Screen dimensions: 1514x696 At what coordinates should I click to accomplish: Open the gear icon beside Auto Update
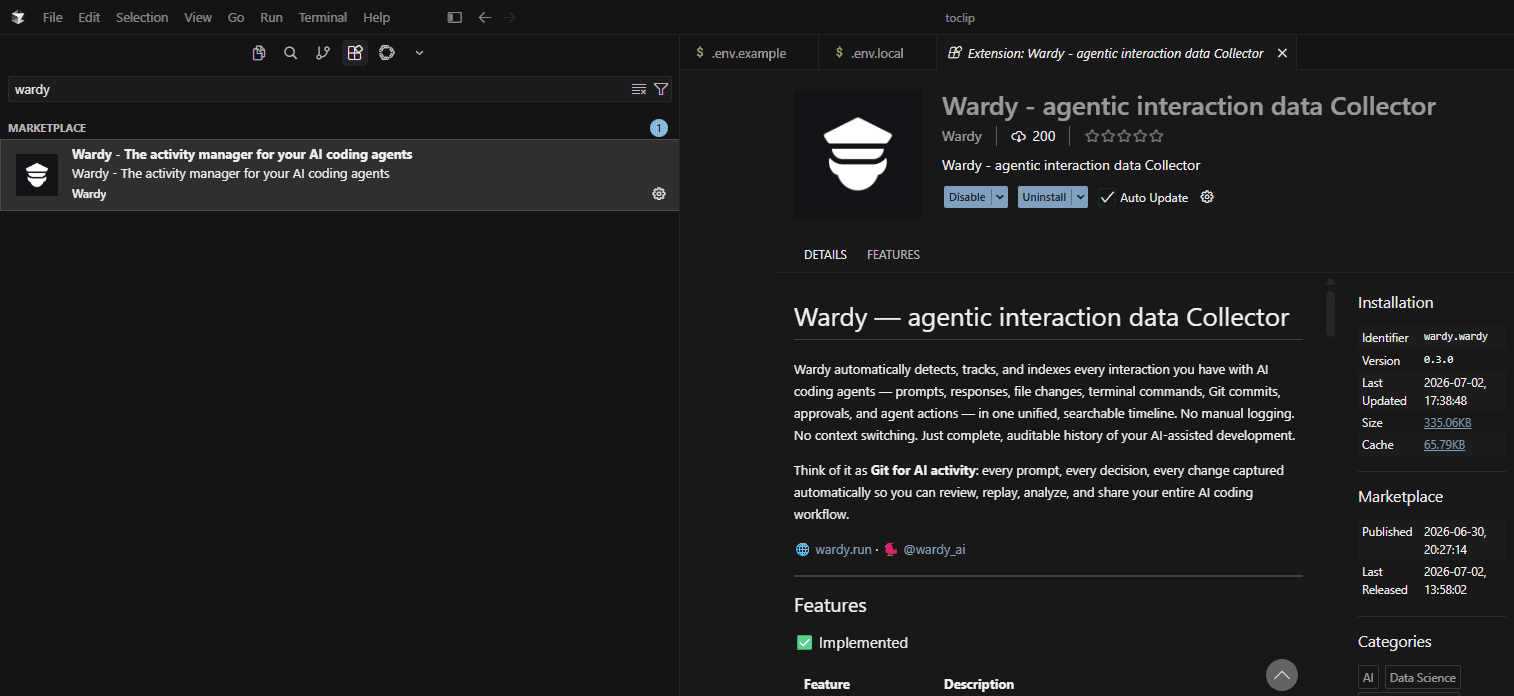[1207, 197]
